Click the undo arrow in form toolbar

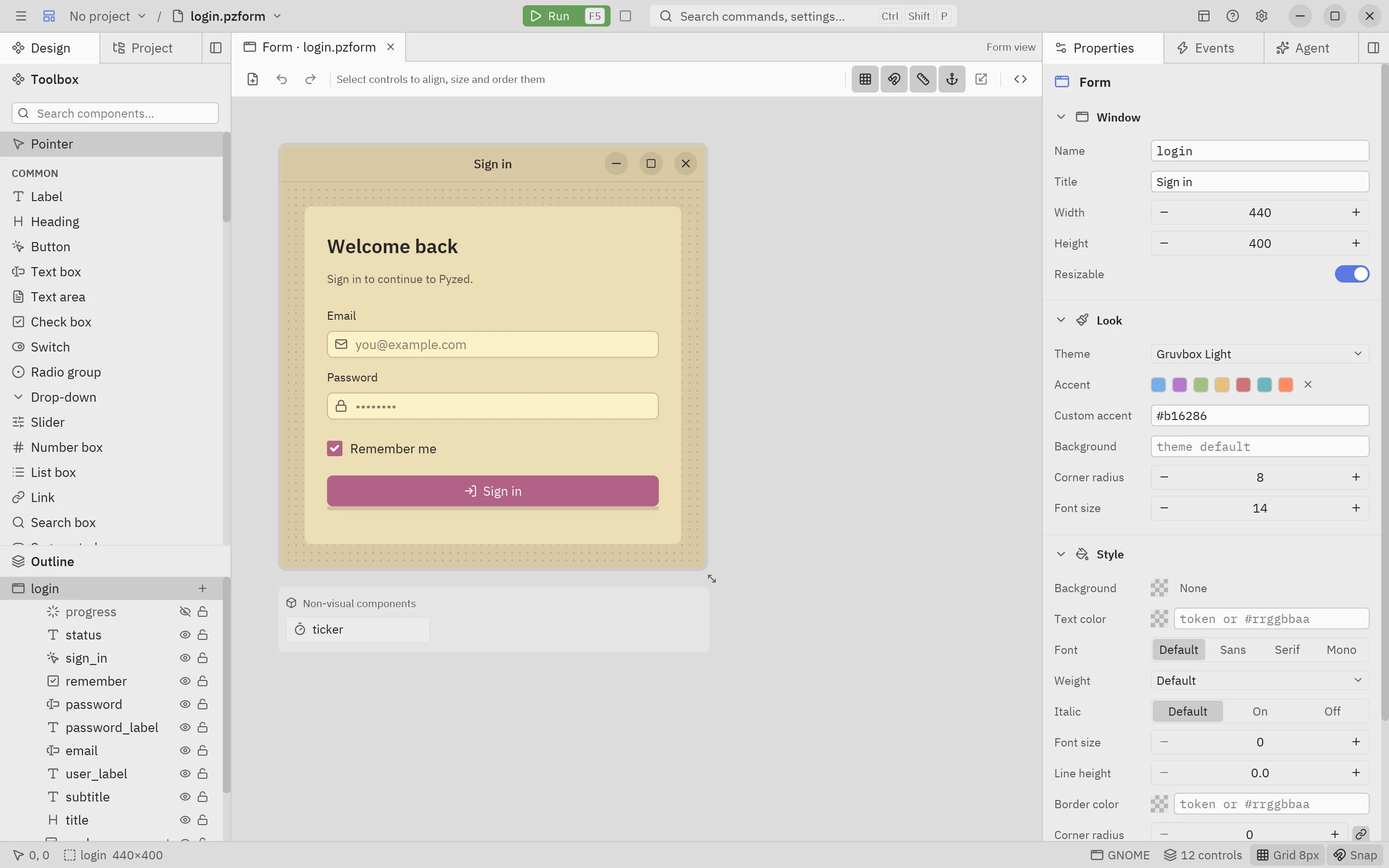[281, 79]
